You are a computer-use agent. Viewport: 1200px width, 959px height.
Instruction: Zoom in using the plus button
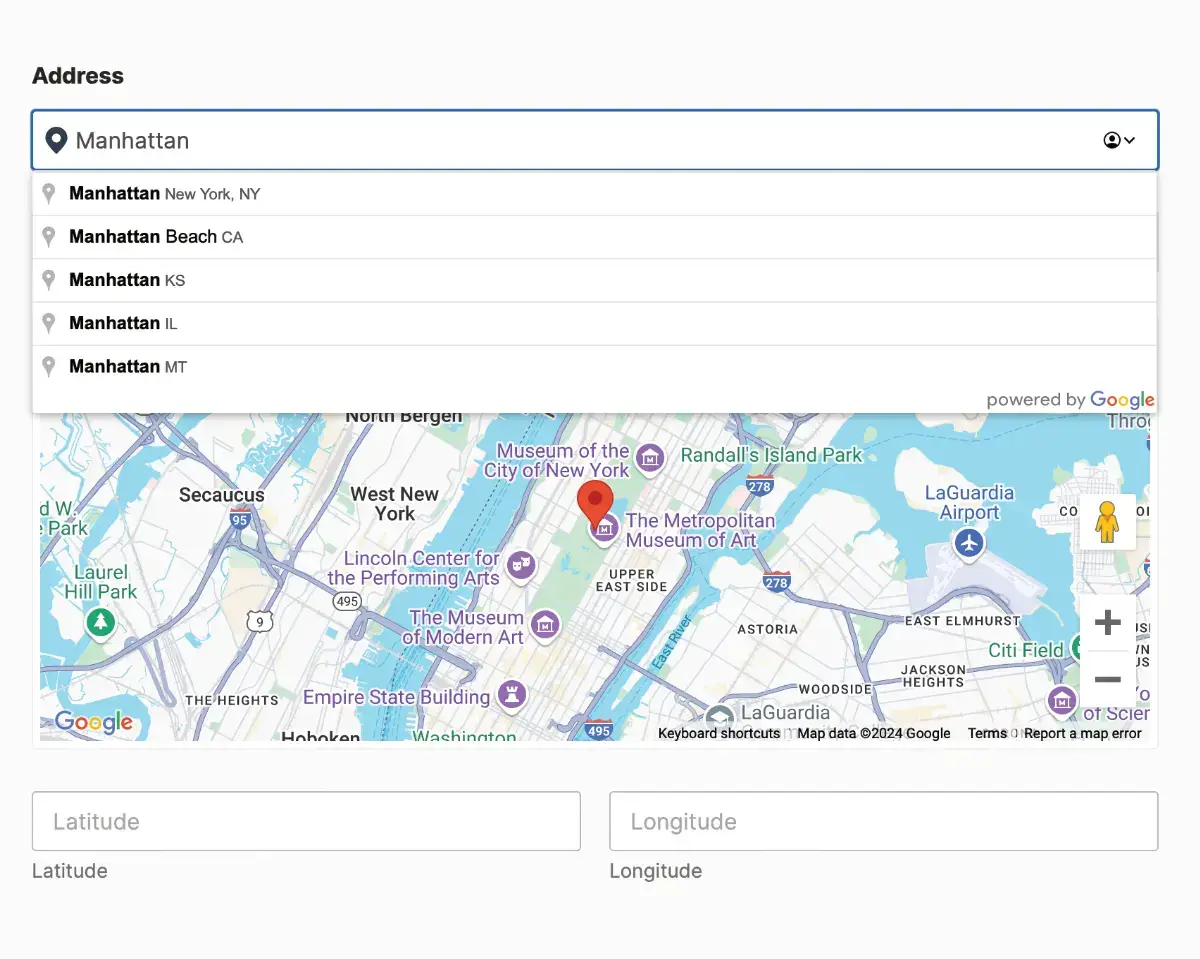click(x=1107, y=622)
